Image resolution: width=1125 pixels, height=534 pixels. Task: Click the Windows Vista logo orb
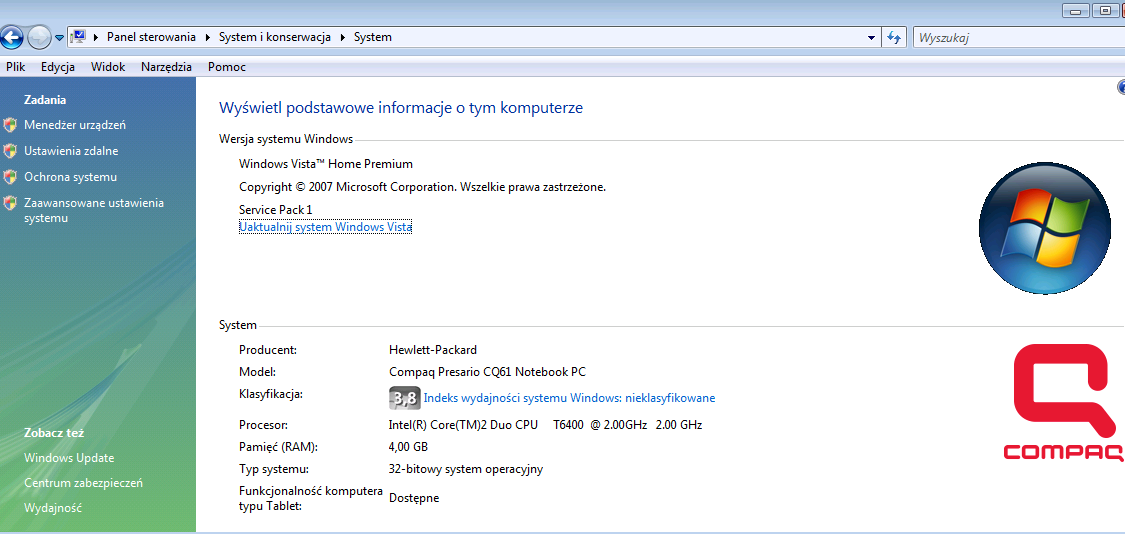1044,228
